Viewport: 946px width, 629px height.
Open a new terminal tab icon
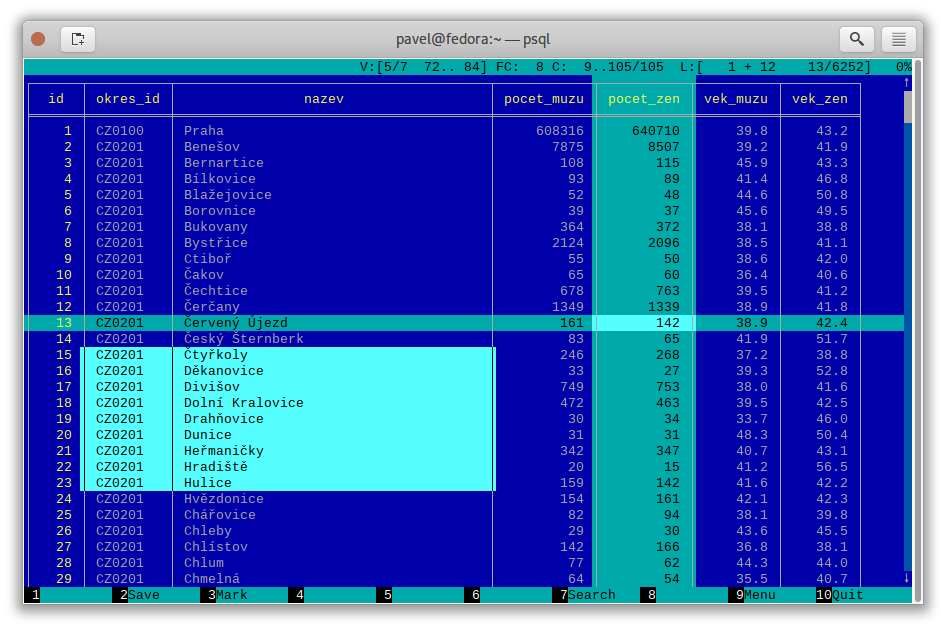point(78,39)
